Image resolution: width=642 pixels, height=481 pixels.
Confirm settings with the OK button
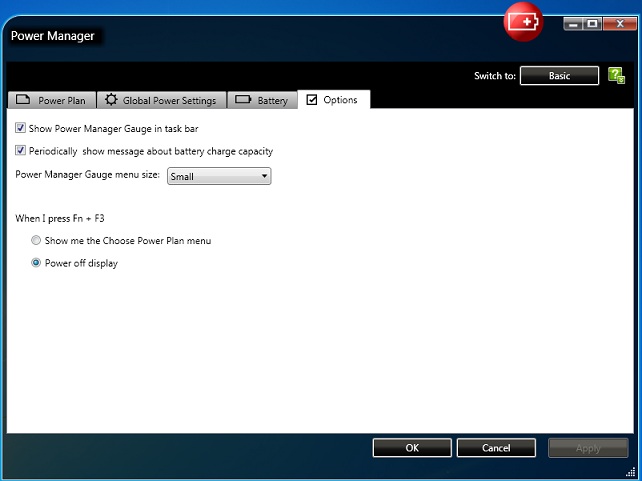pyautogui.click(x=412, y=448)
